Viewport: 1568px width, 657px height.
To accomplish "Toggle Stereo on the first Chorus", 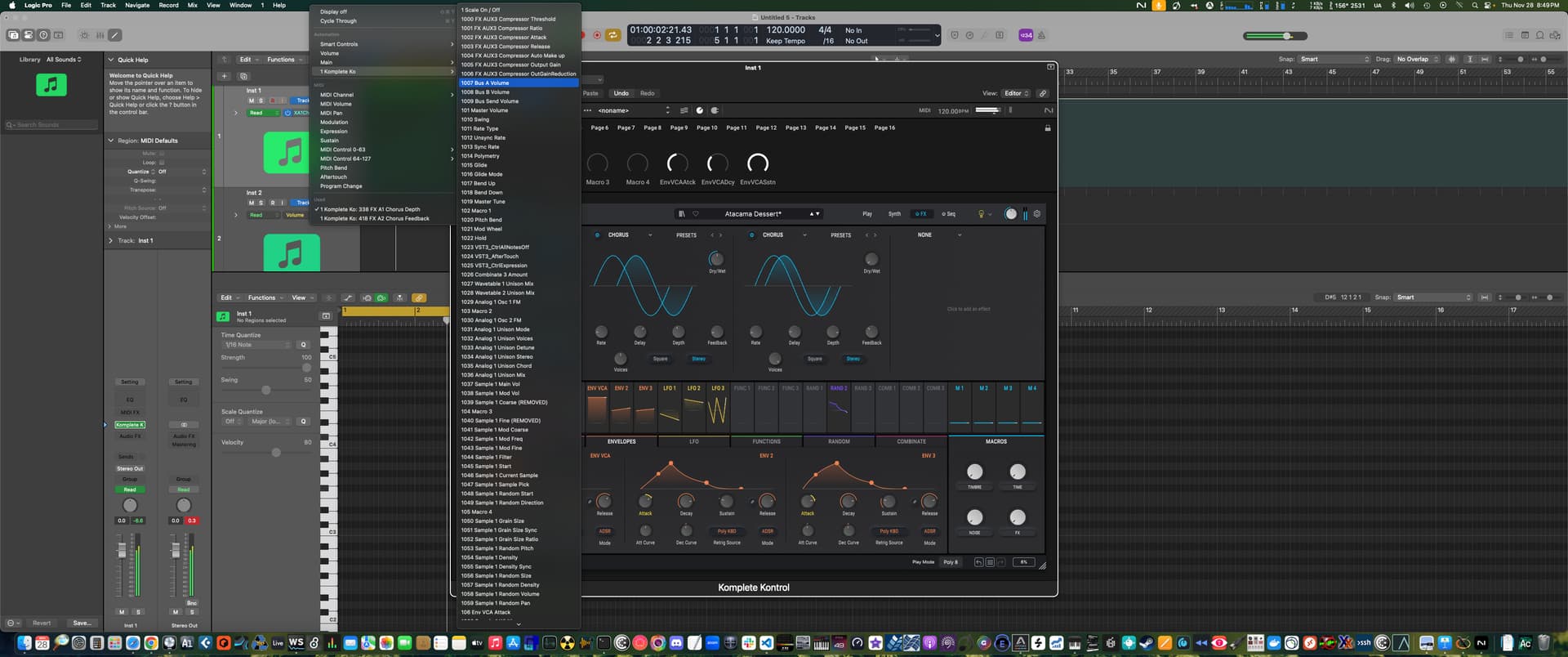I will pos(698,359).
